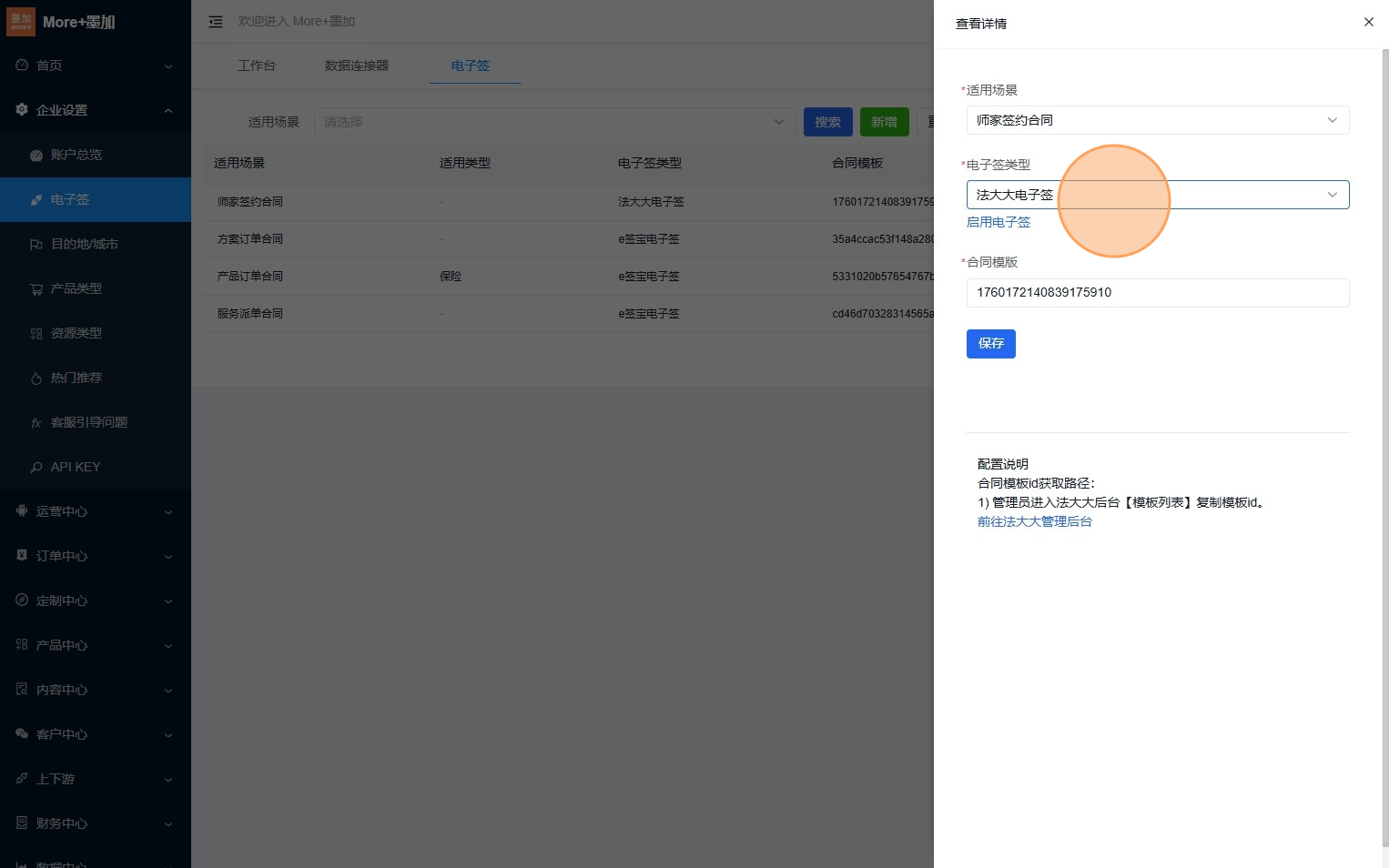Open the 前往法大大管理后台 link
Screen dimensions: 1389x868
pyautogui.click(x=1034, y=521)
